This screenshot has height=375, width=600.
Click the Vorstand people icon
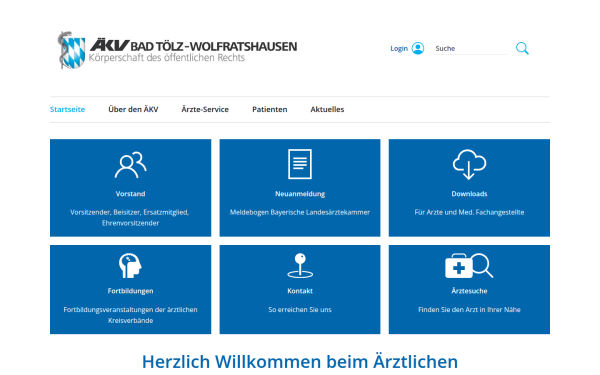click(x=130, y=165)
